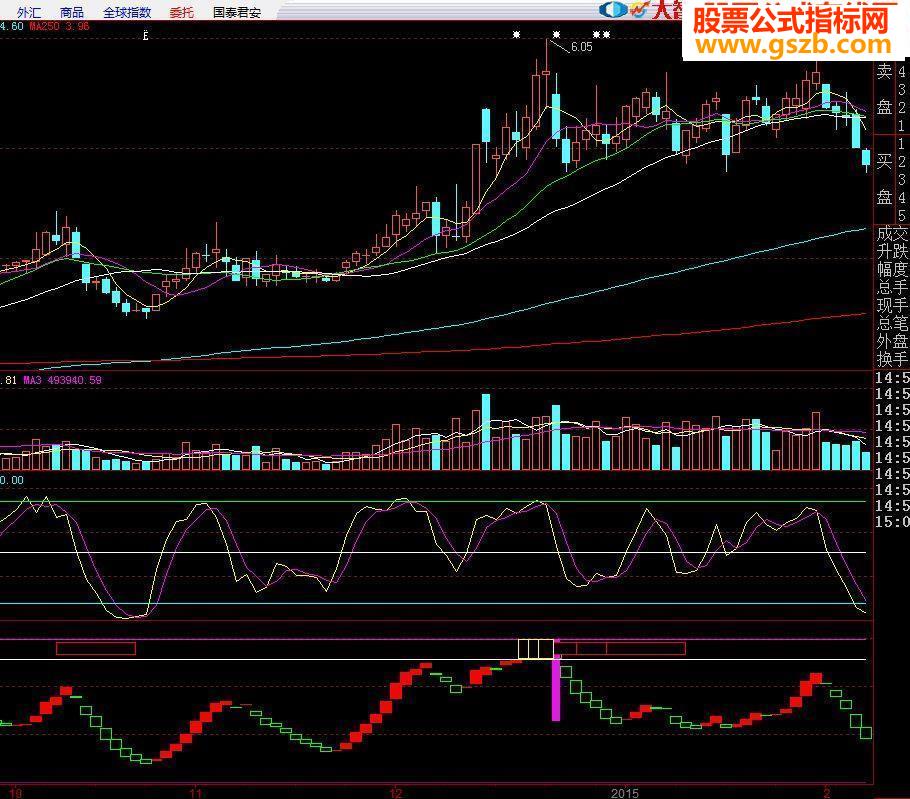Select the buy-side level 5 row
910x799 pixels.
click(901, 215)
